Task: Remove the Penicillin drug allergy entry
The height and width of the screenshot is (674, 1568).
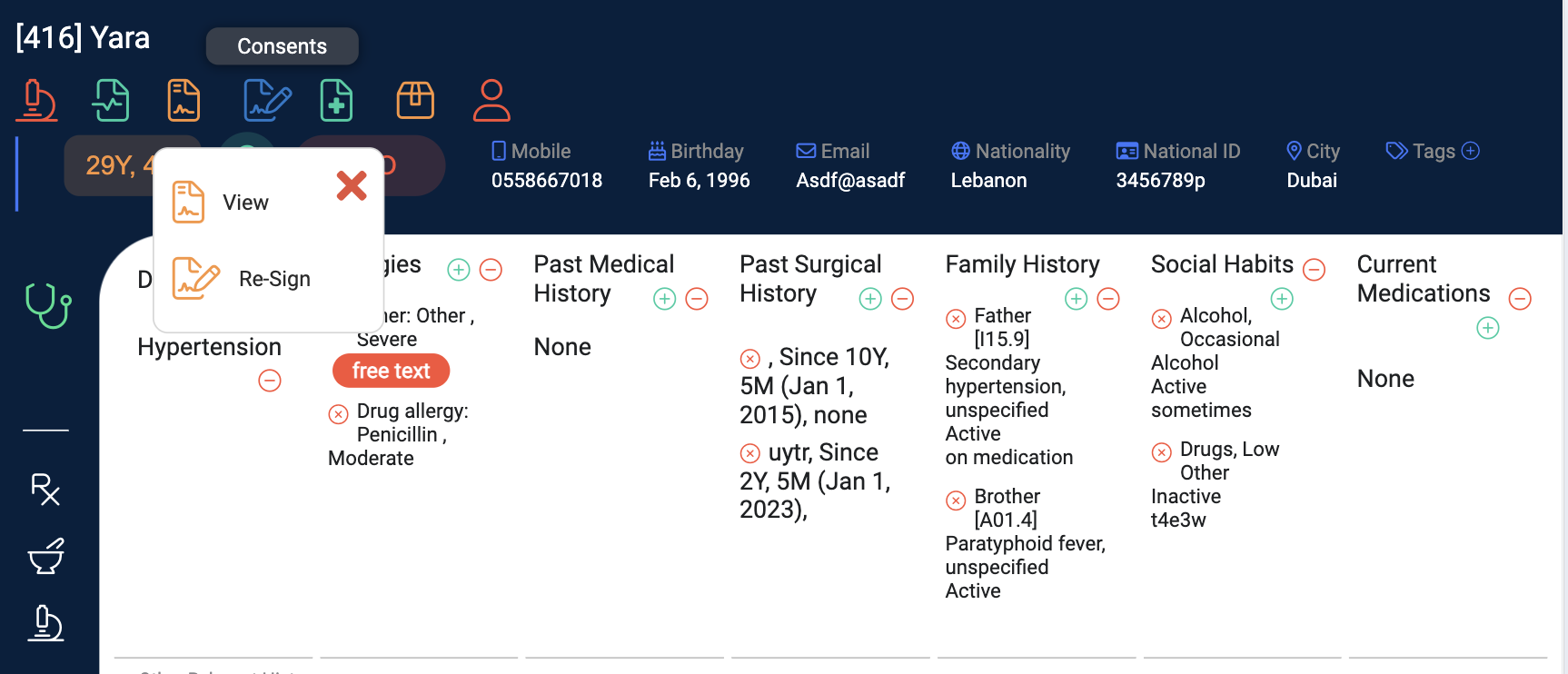Action: [x=338, y=414]
